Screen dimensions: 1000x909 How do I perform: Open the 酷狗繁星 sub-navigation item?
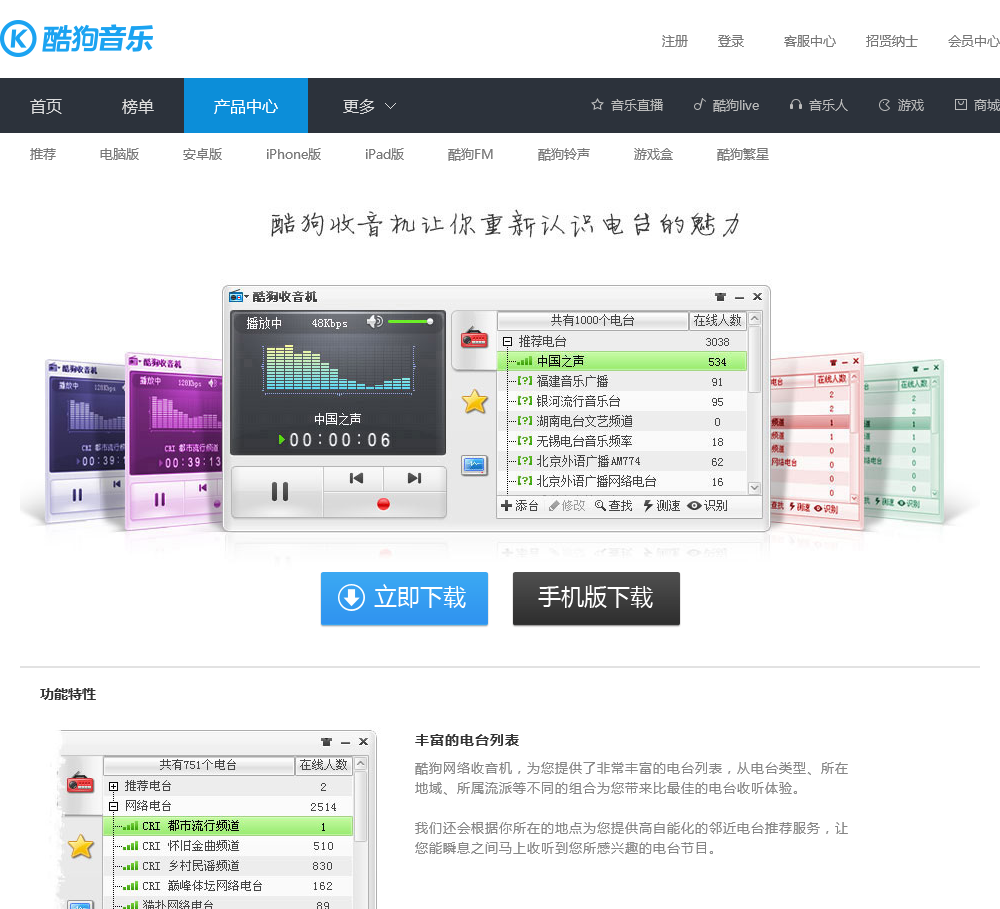click(743, 154)
